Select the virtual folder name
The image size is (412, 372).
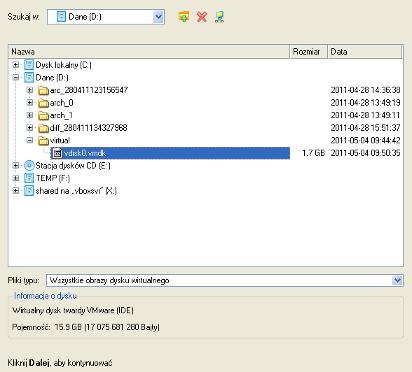pyautogui.click(x=60, y=140)
